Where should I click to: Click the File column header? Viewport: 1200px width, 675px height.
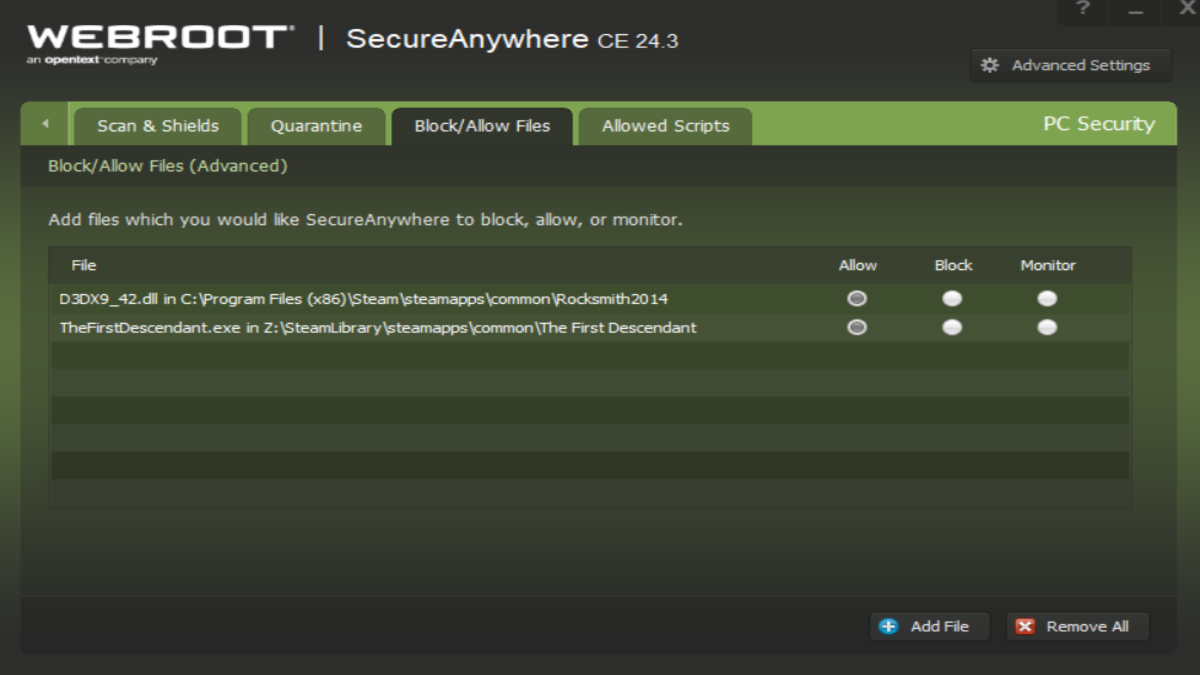pos(84,265)
